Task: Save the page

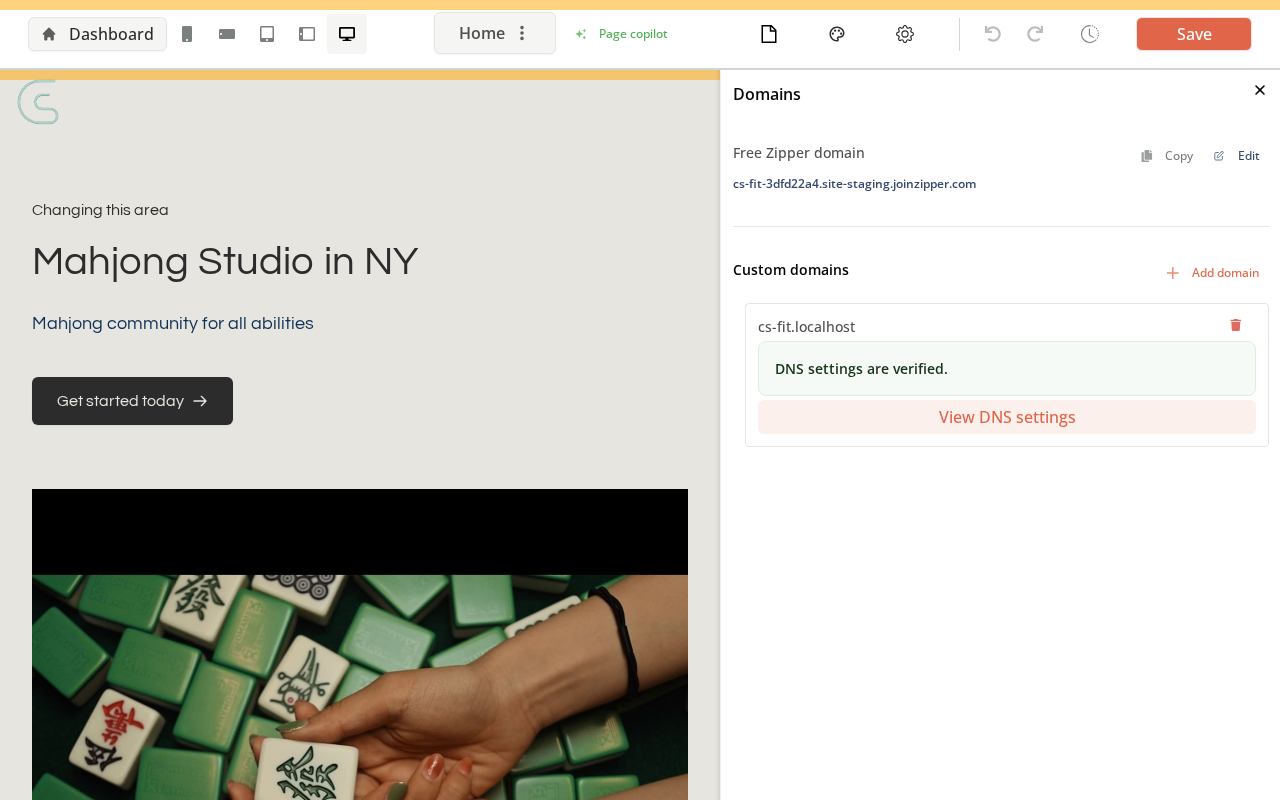Action: pyautogui.click(x=1194, y=34)
